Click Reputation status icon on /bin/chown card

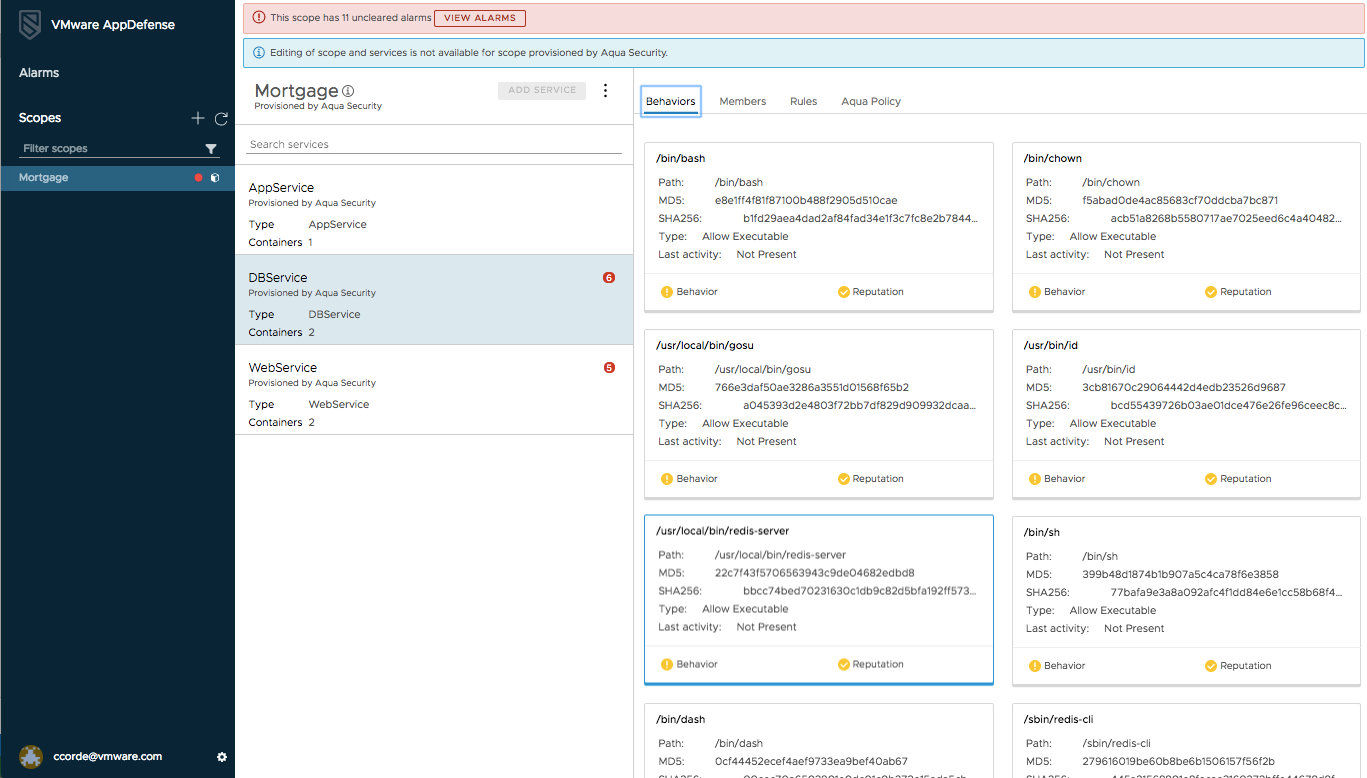coord(1211,292)
